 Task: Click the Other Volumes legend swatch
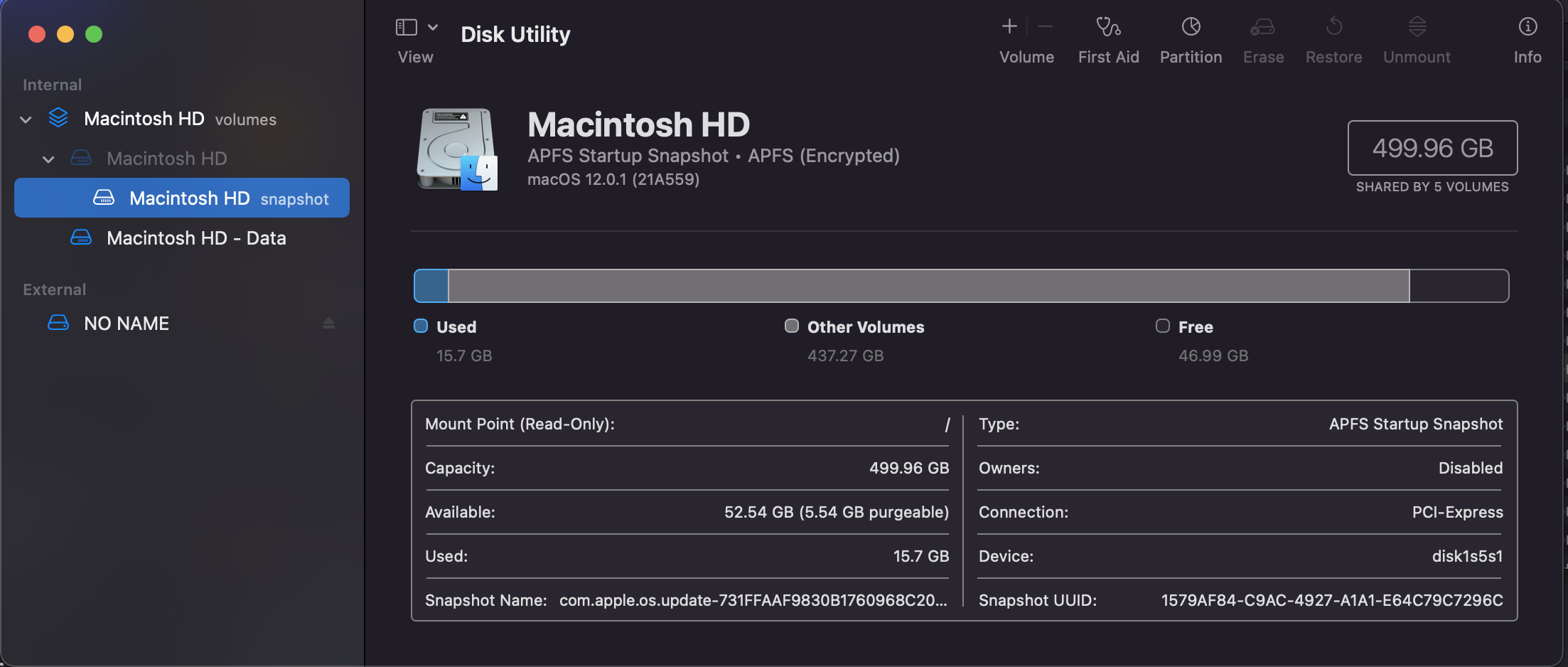click(x=792, y=326)
